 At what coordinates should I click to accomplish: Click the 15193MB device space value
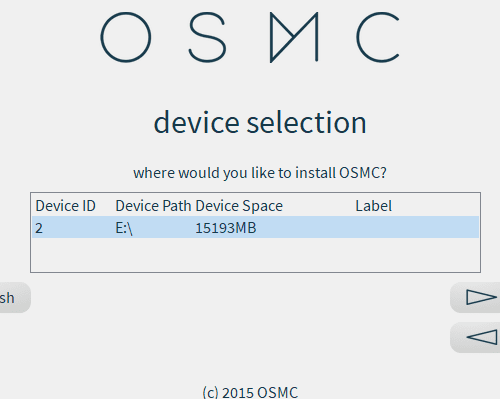(226, 228)
